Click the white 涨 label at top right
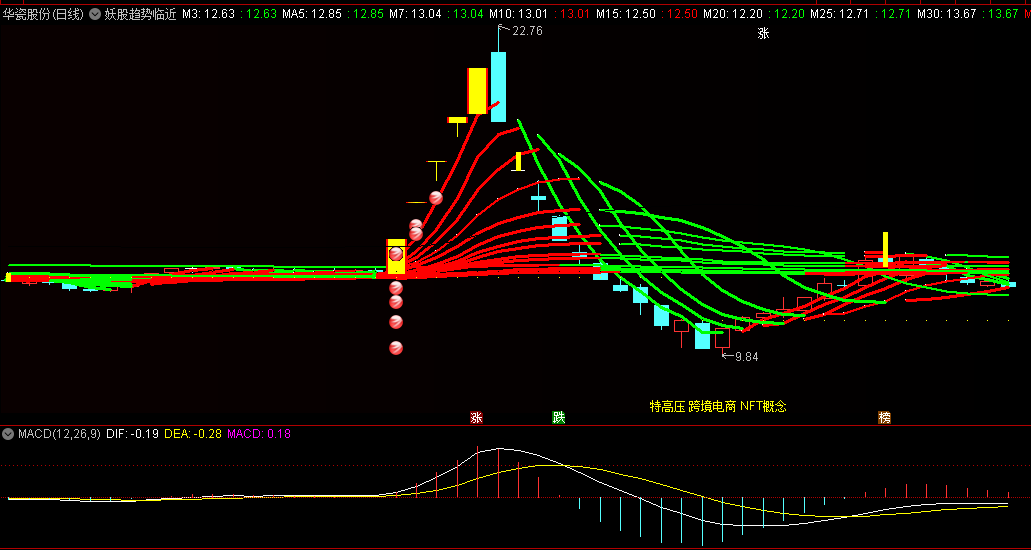 pos(763,34)
